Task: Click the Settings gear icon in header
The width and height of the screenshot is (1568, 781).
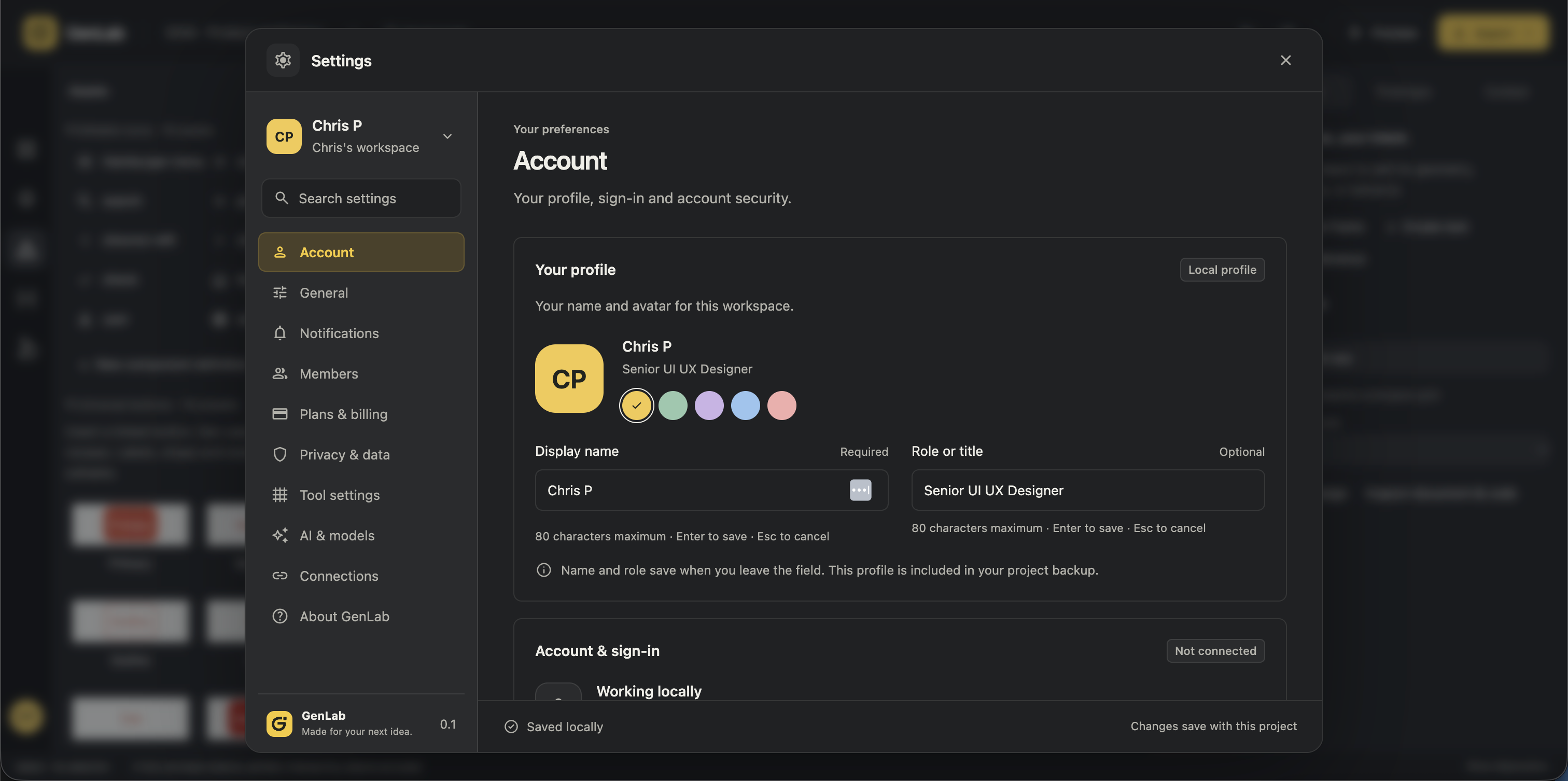Action: coord(283,60)
